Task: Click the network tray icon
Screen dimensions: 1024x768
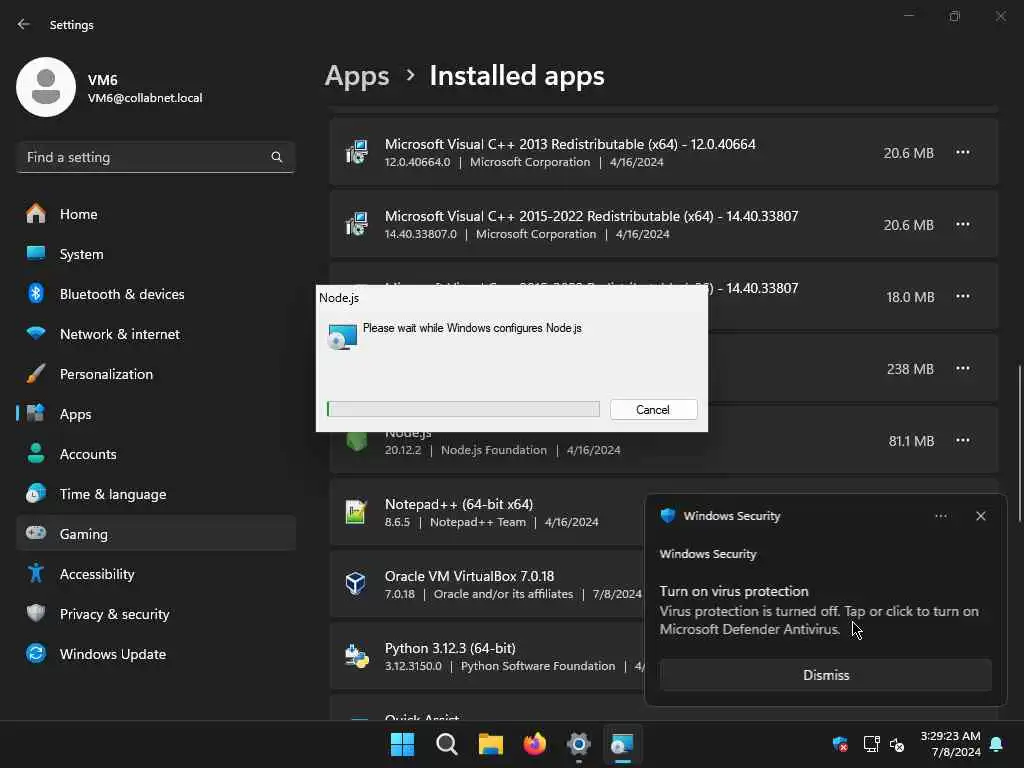Action: coord(871,744)
